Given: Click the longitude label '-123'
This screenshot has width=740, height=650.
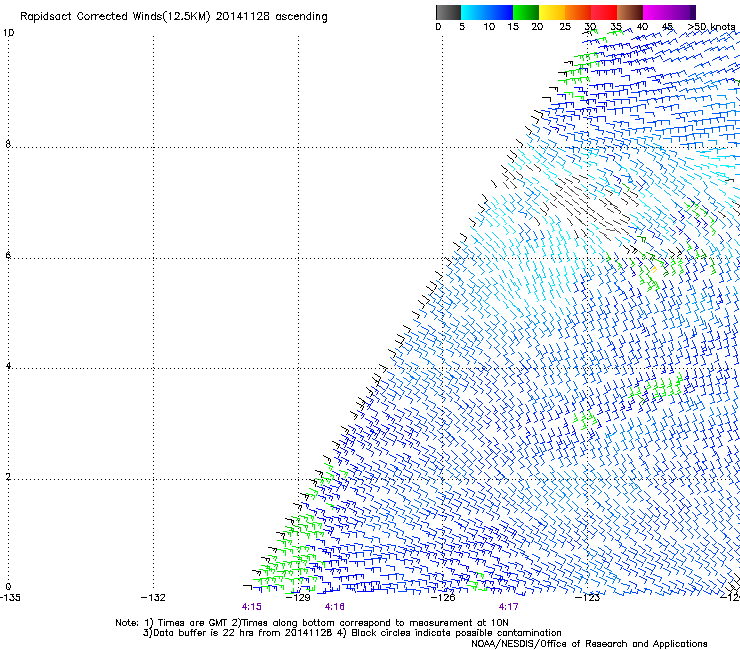Looking at the screenshot, I should click(x=587, y=598).
